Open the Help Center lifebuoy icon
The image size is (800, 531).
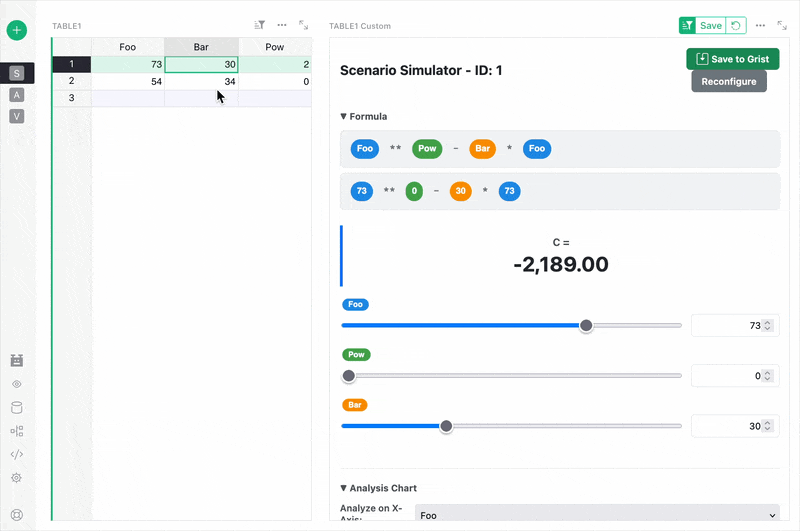tap(17, 515)
